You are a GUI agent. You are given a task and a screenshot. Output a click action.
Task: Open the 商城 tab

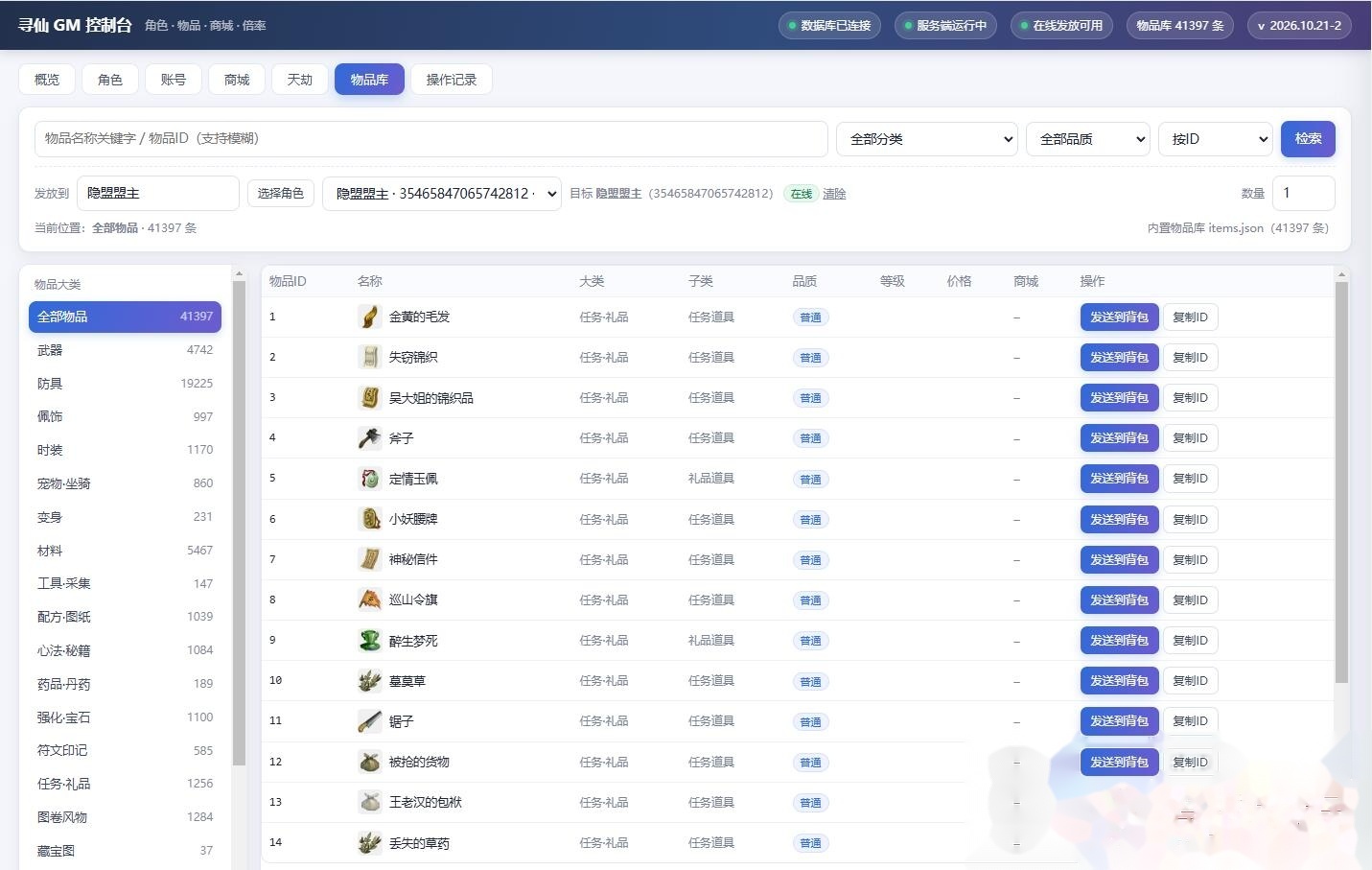[x=237, y=80]
